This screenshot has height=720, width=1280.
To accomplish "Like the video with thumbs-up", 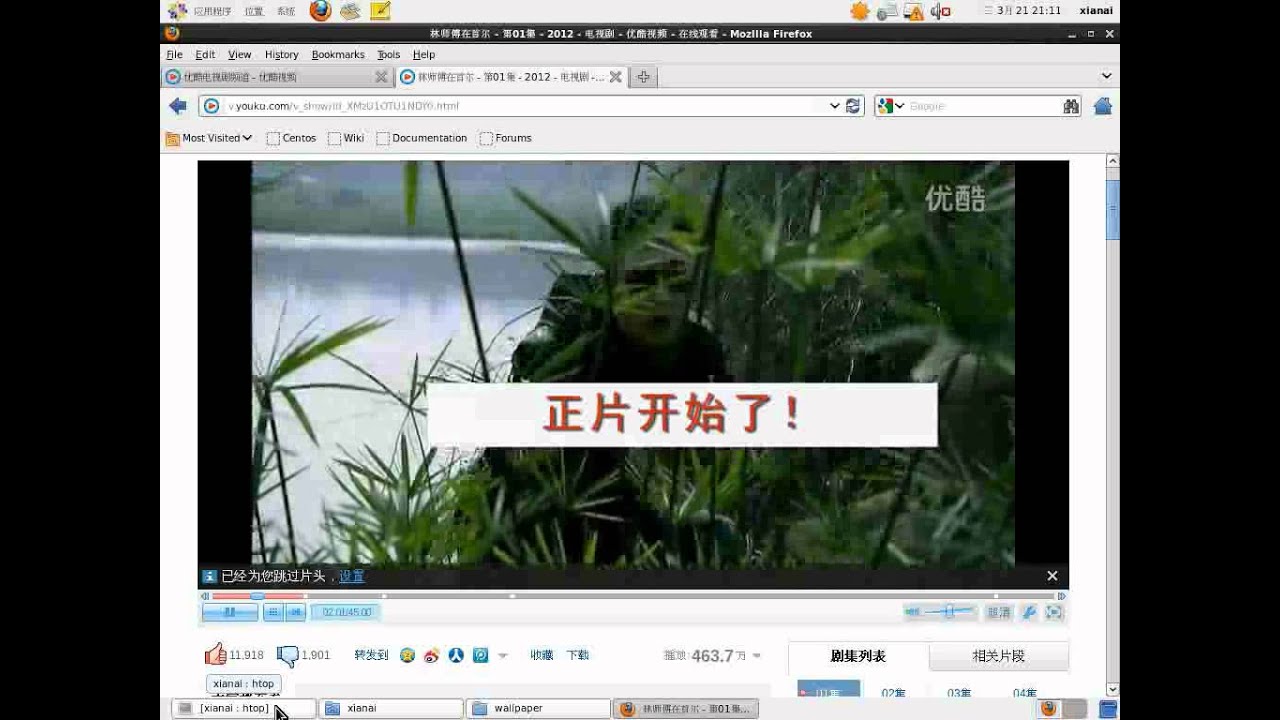I will click(x=215, y=655).
